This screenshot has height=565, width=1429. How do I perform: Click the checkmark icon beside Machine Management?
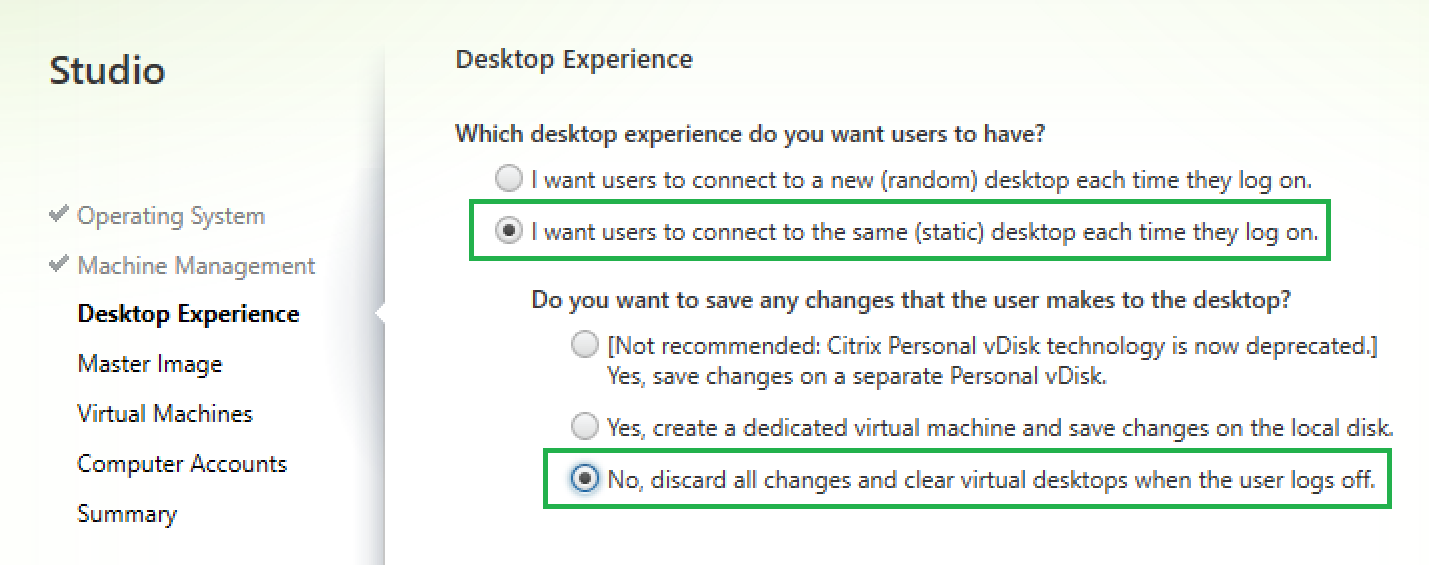pos(59,265)
